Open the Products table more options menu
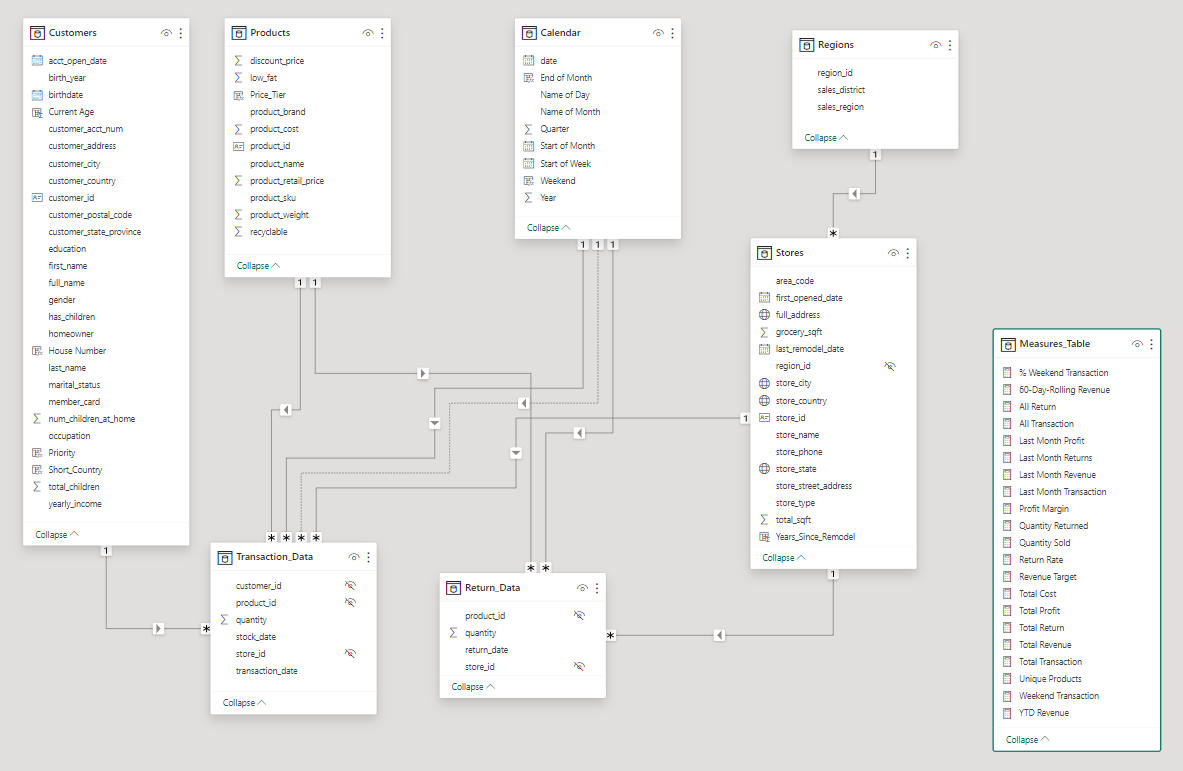Viewport: 1183px width, 771px height. click(x=382, y=33)
